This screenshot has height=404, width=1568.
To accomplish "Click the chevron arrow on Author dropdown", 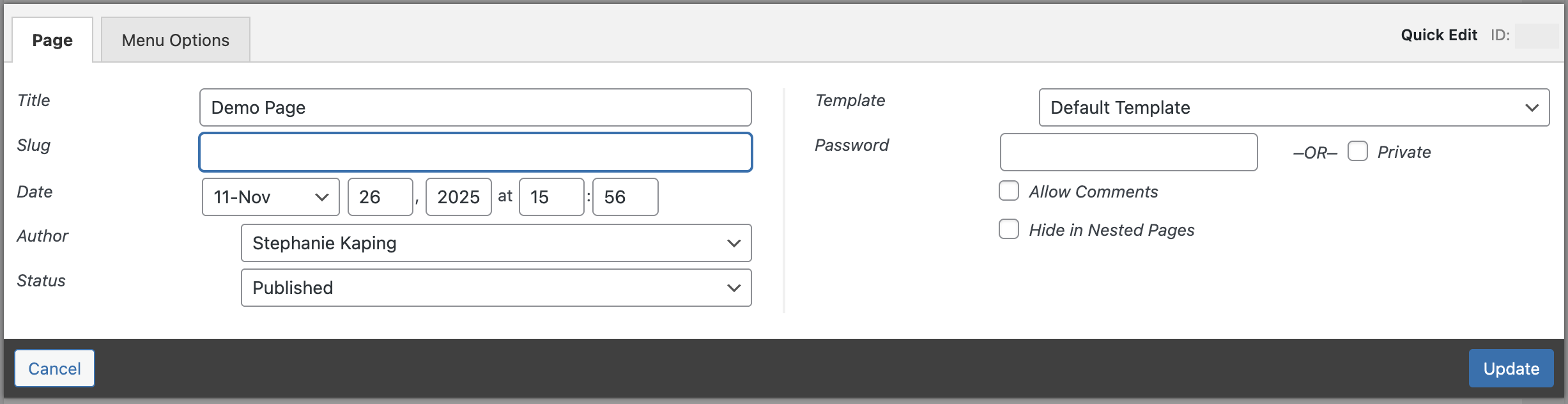I will [x=734, y=243].
